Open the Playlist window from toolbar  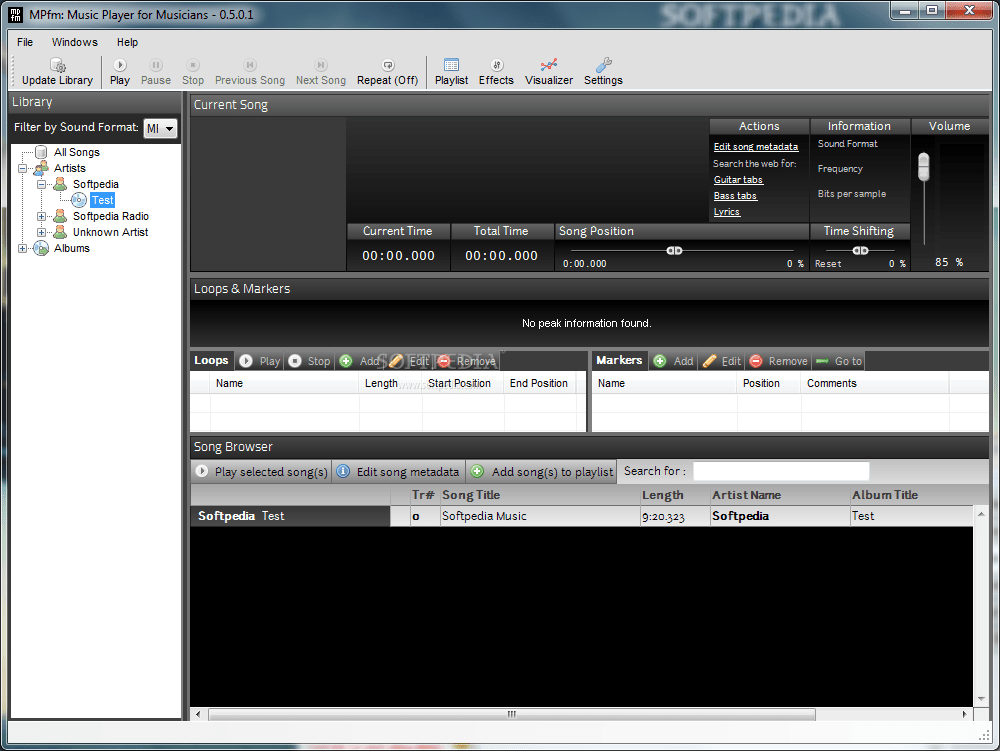point(452,72)
